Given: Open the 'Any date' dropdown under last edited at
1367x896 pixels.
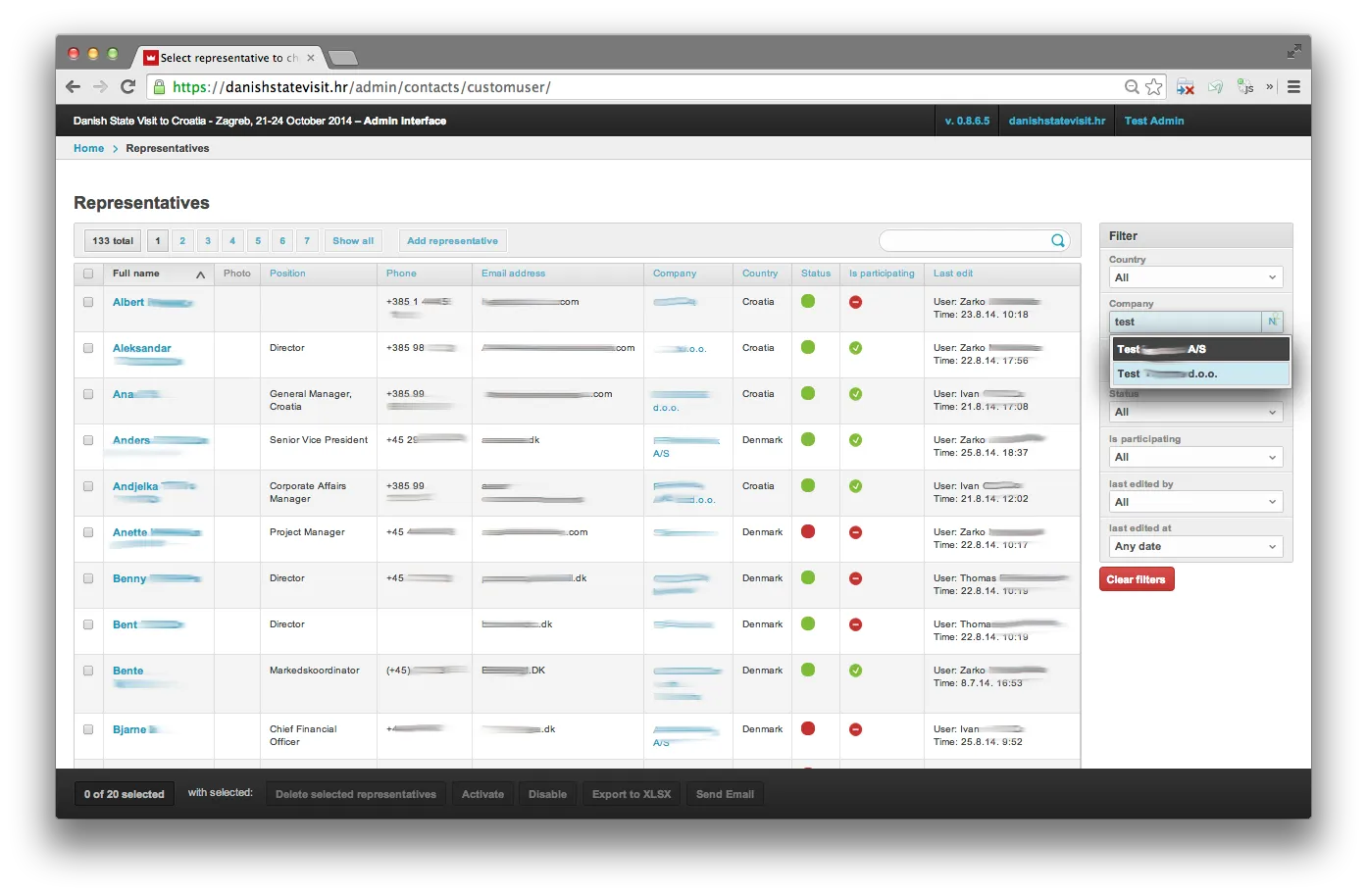Looking at the screenshot, I should (x=1195, y=546).
